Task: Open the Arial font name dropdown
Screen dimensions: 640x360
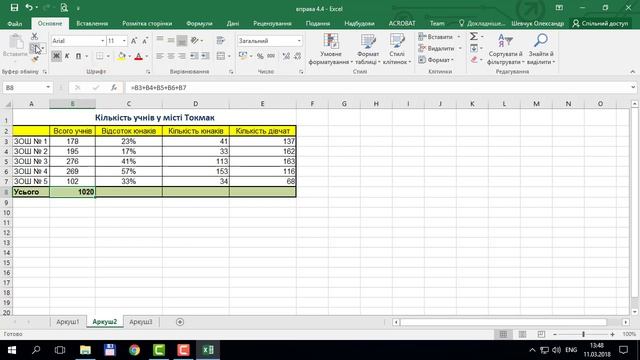Action: pos(102,41)
